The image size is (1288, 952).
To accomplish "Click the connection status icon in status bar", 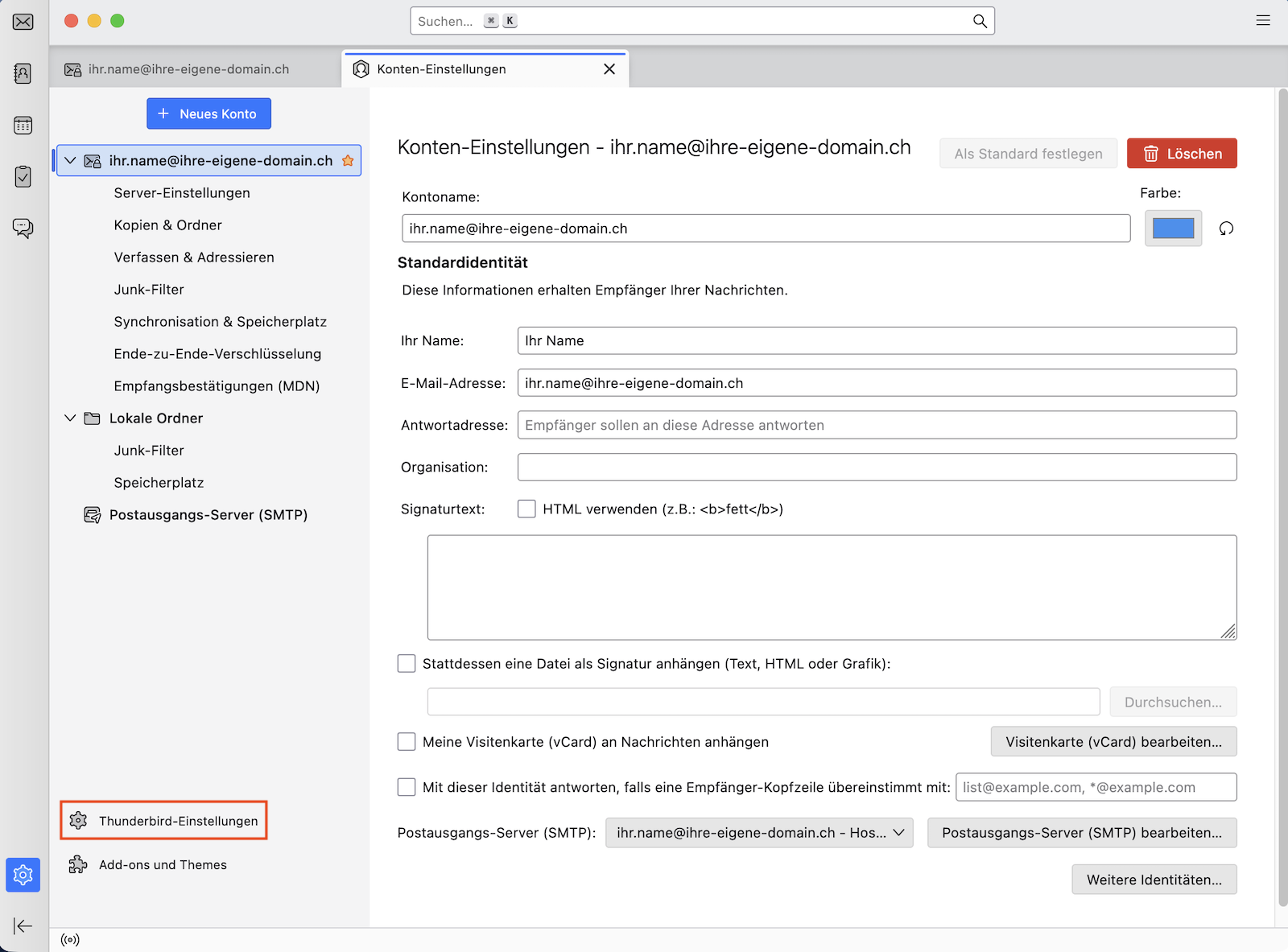I will click(x=70, y=940).
